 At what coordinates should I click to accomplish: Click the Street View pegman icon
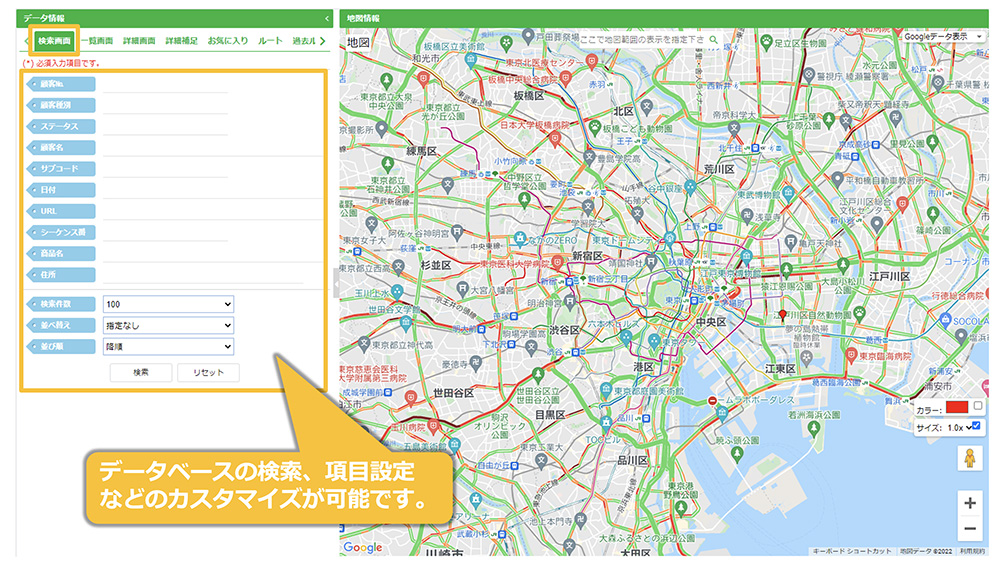coord(969,459)
